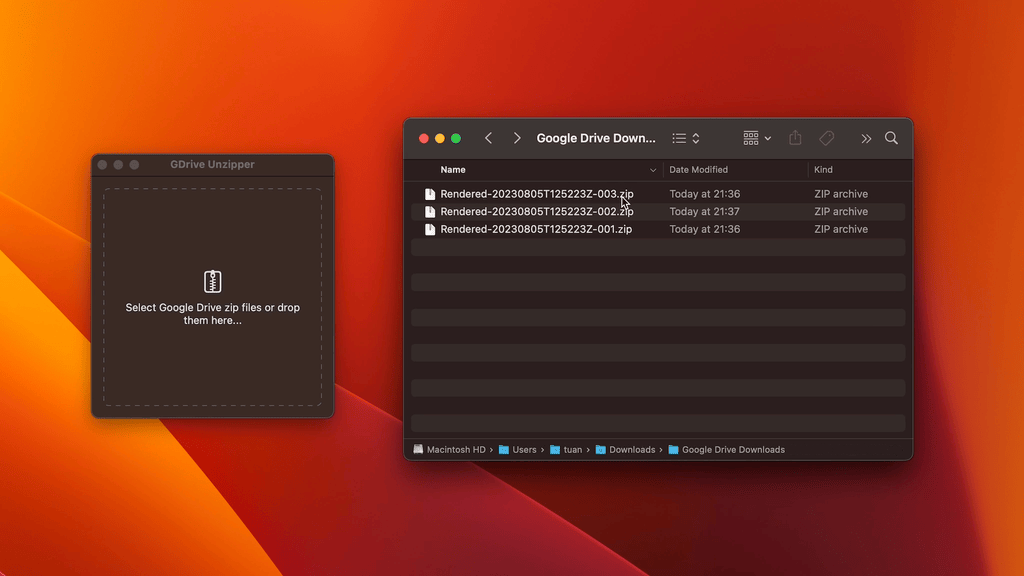Click the zip file icon in GDrive Unzipper
Screen dimensions: 1024x576
[212, 281]
